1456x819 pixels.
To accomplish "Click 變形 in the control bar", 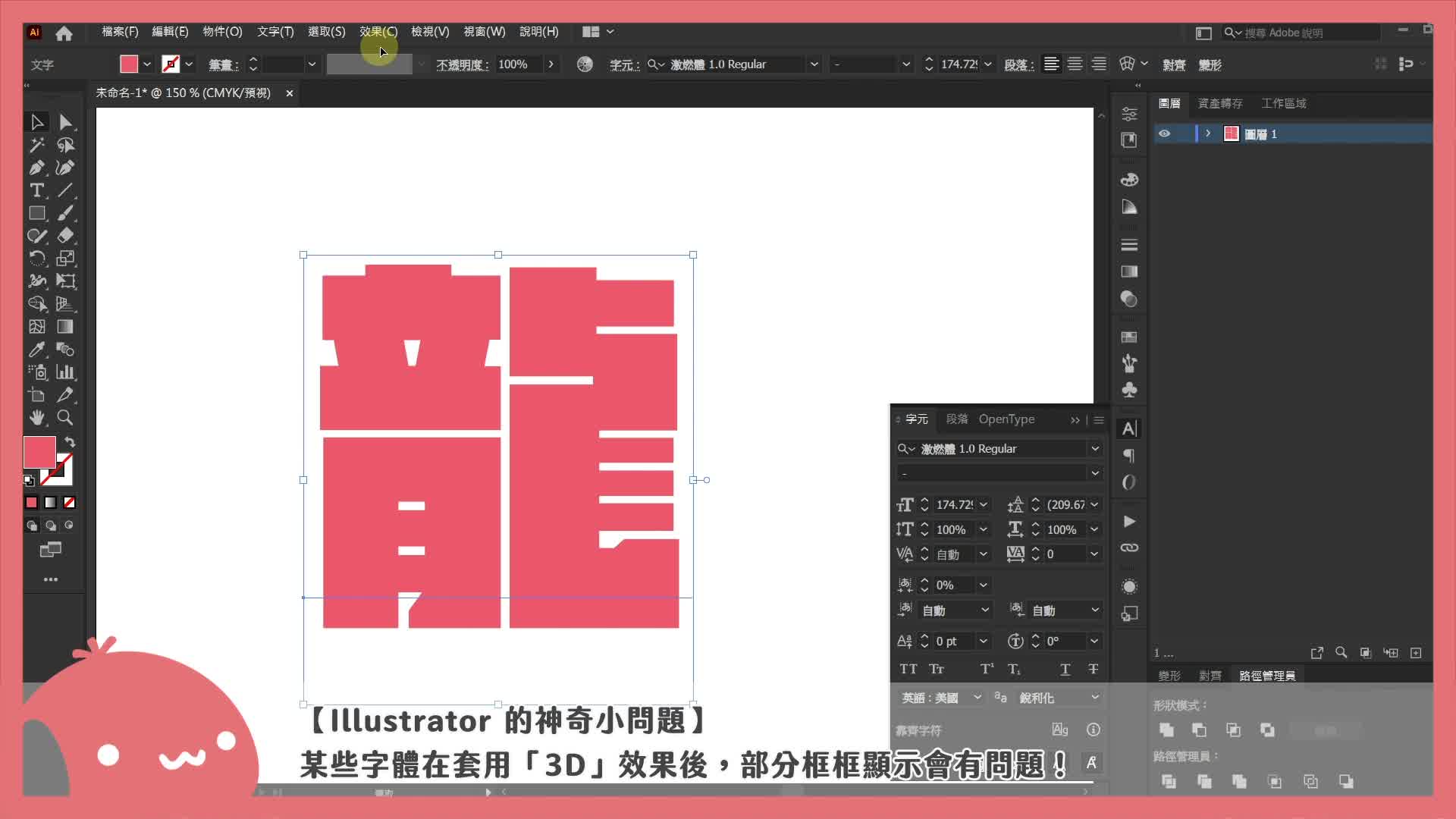I will (x=1210, y=65).
